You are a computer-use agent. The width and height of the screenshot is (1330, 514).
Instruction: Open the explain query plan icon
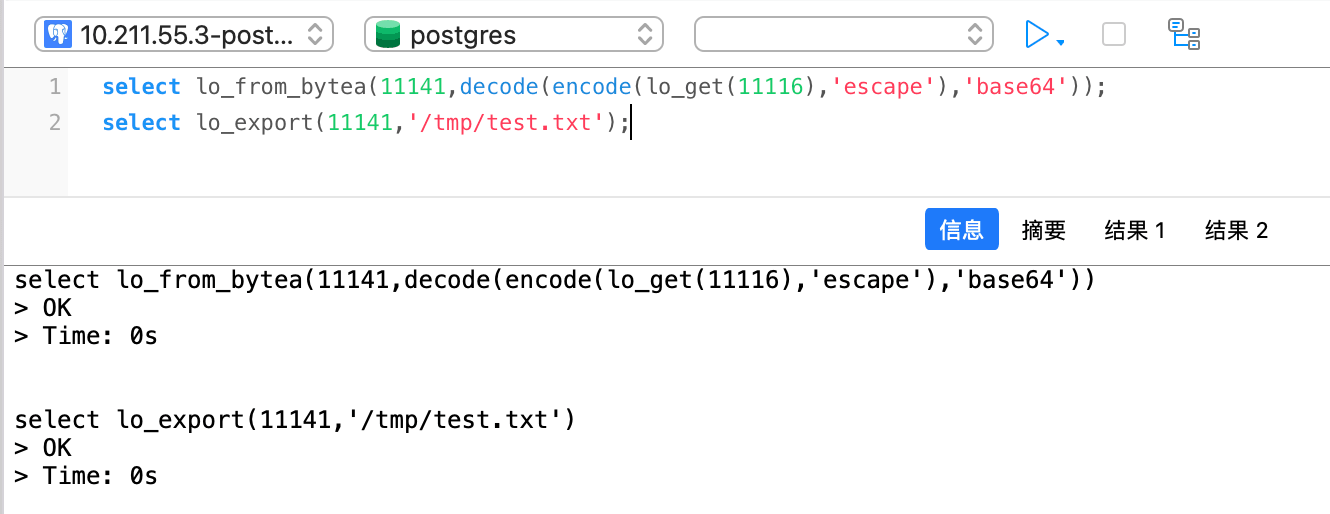point(1184,35)
